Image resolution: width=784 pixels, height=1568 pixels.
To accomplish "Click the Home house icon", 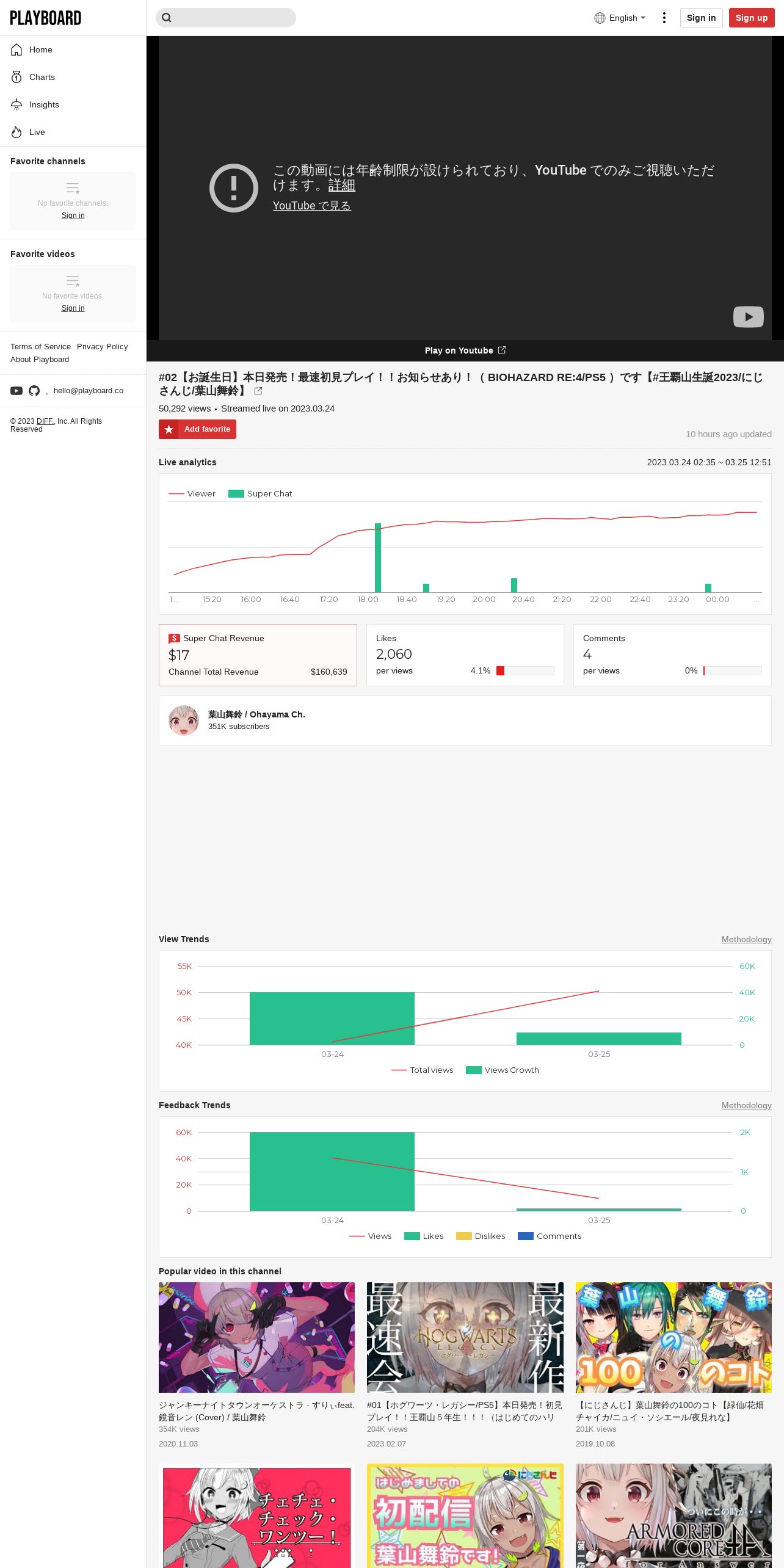I will click(16, 49).
